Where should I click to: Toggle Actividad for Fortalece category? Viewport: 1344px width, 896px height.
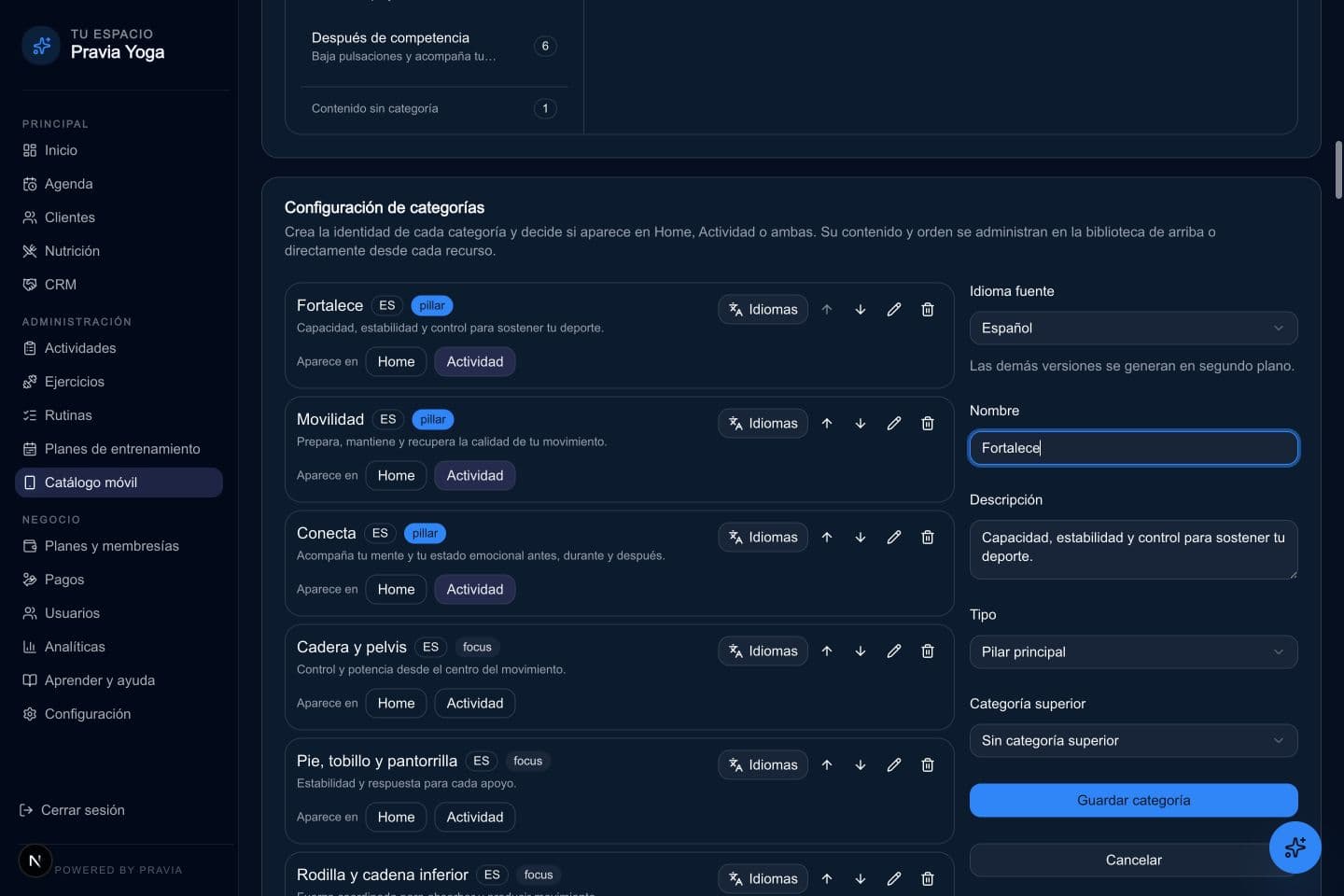click(474, 361)
